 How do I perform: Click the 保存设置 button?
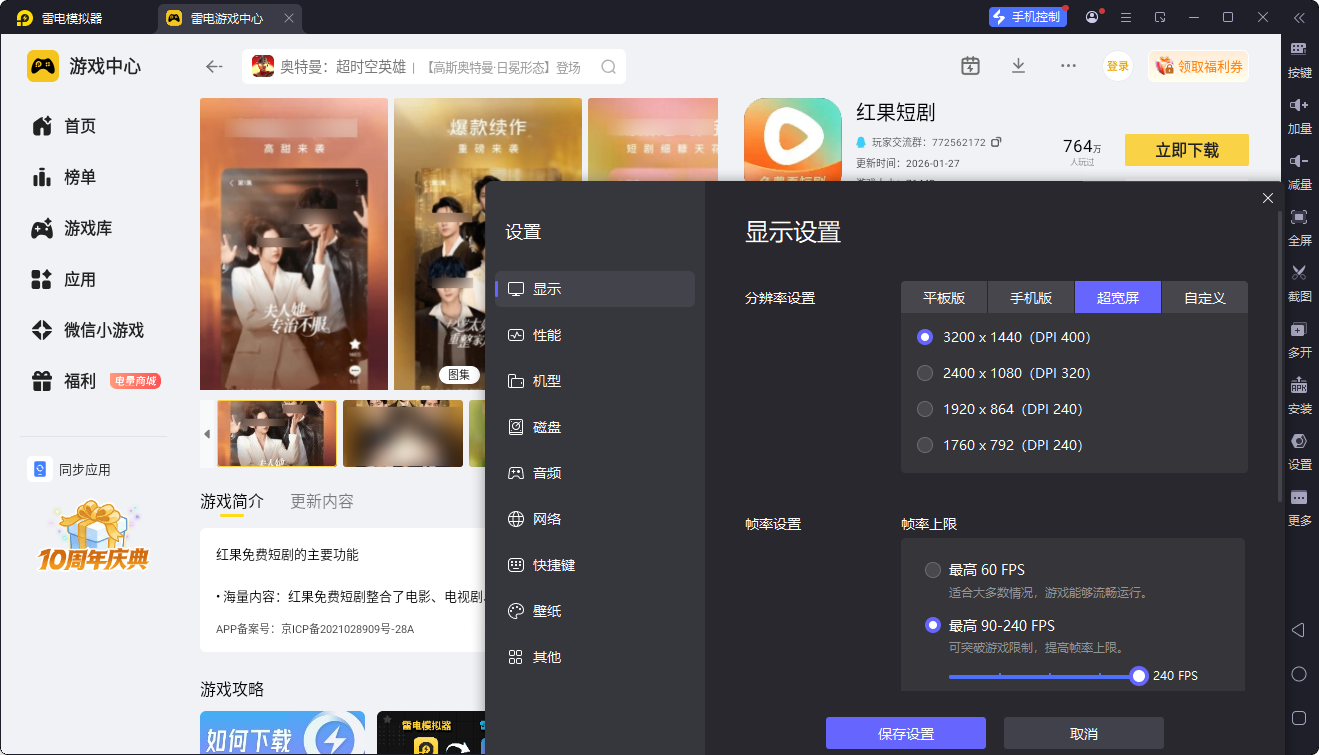tap(905, 733)
